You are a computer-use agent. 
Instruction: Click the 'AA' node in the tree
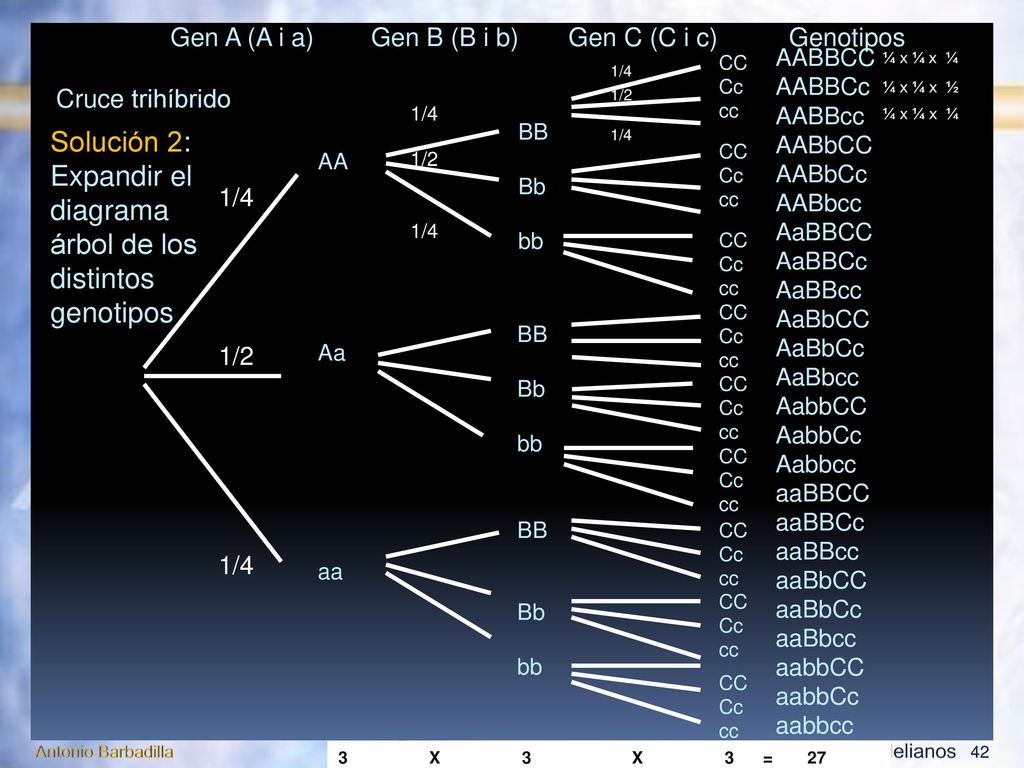pos(332,161)
